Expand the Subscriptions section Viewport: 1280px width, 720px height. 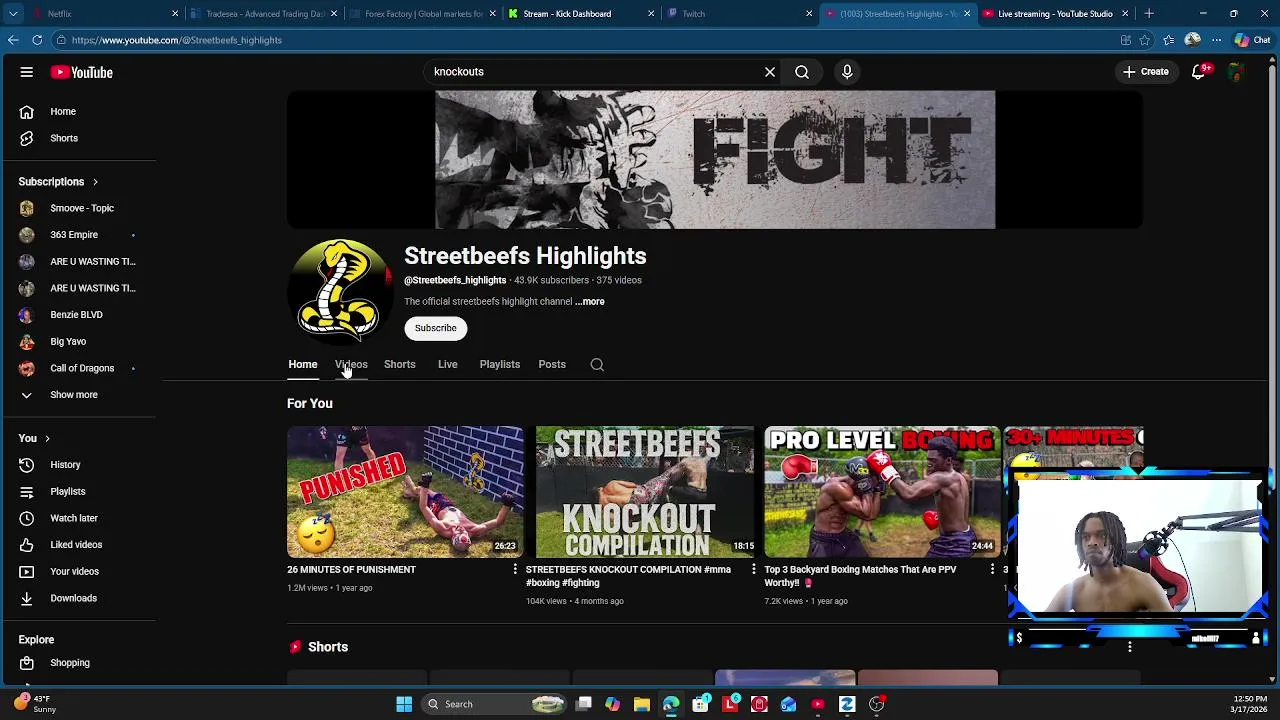click(x=58, y=182)
